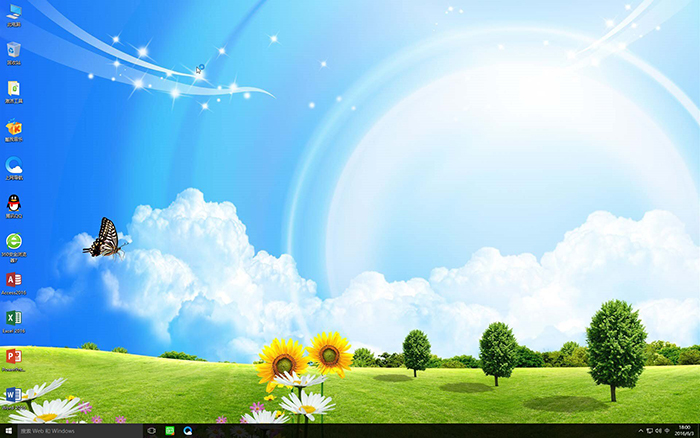Launch the Kuwo Music desktop shortcut
This screenshot has height=438, width=700.
coord(14,127)
